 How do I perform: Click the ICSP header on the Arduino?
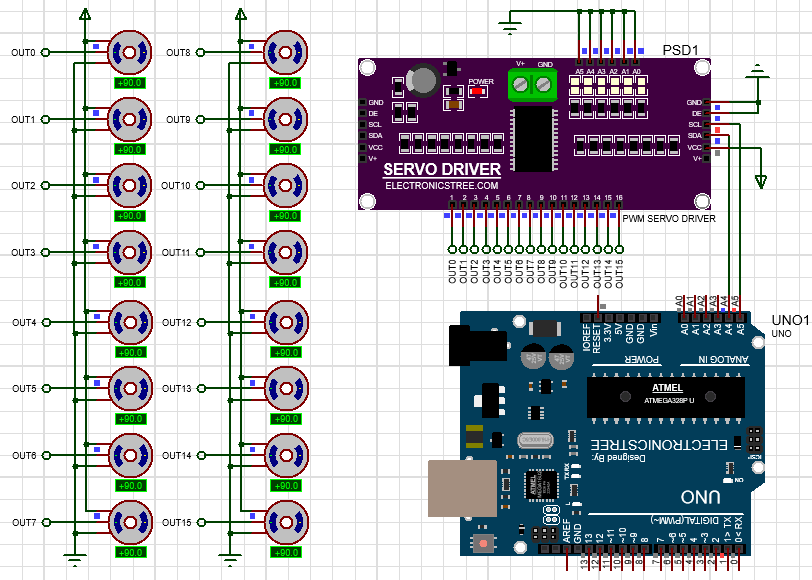754,440
